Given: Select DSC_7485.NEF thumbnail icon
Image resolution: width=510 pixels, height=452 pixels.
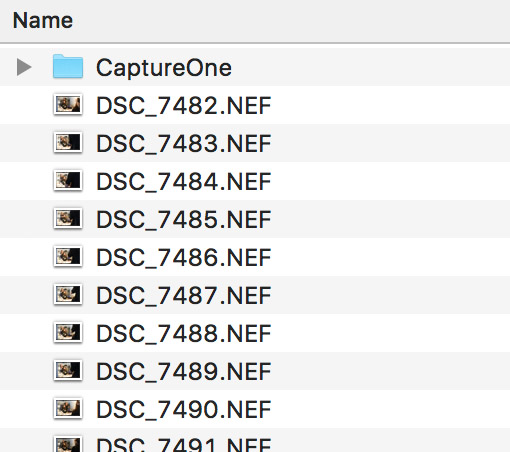Looking at the screenshot, I should click(x=68, y=219).
